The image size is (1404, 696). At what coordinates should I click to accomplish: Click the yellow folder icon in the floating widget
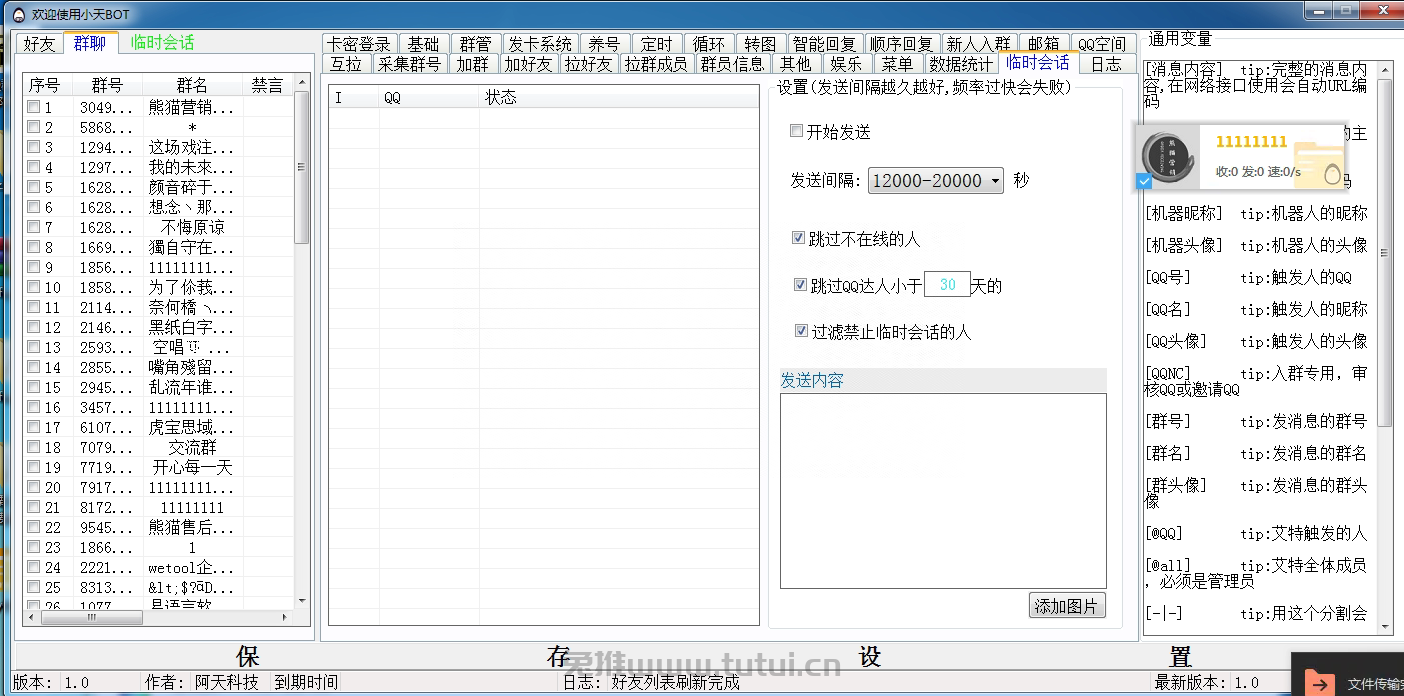(1318, 165)
